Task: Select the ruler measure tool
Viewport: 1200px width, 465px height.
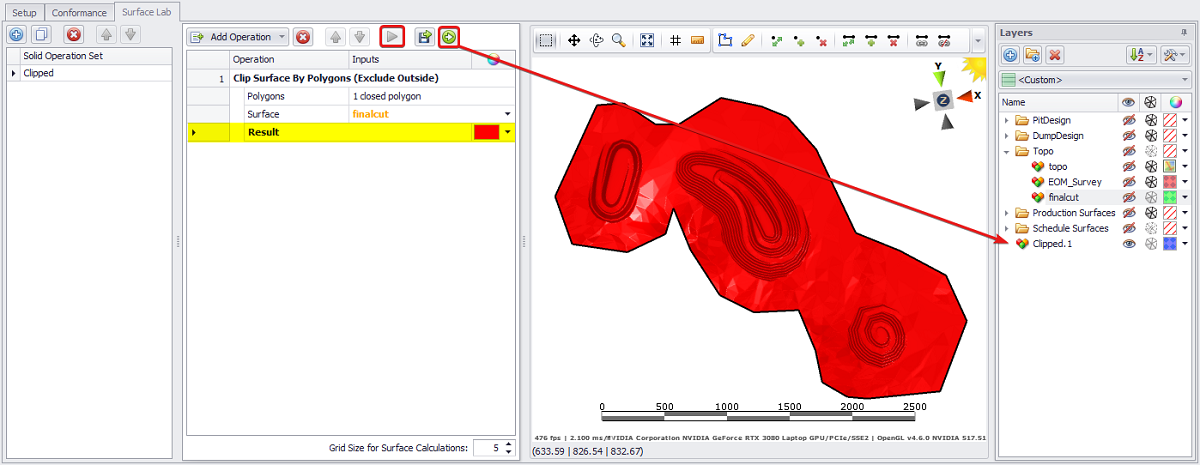Action: pos(698,41)
